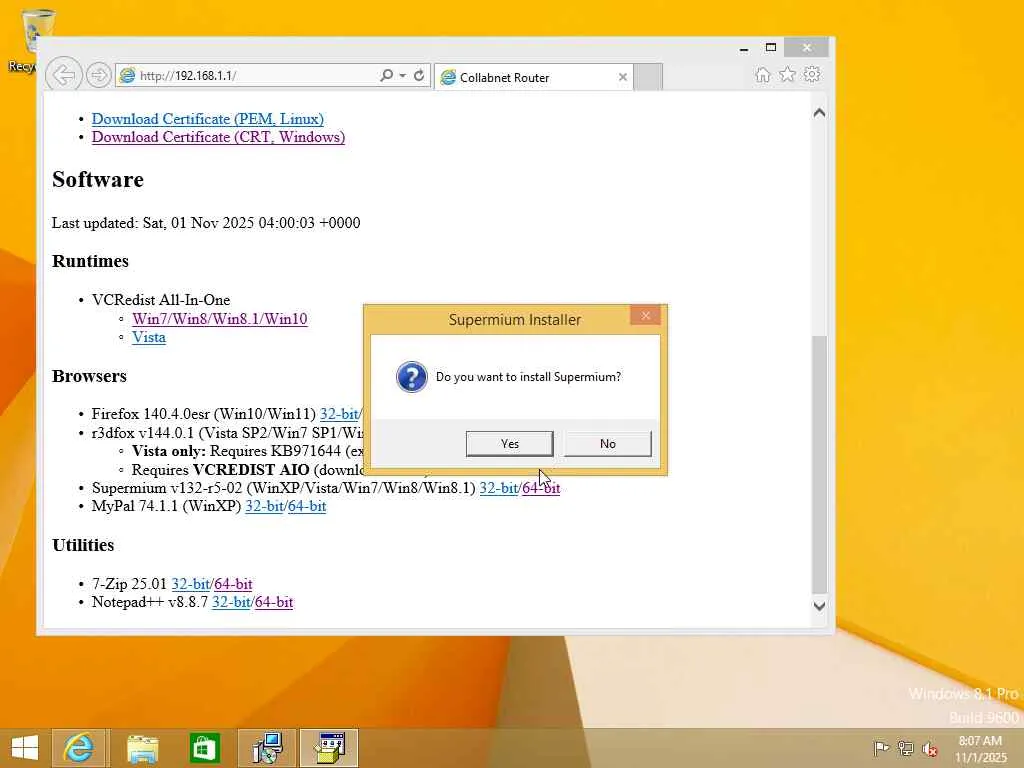This screenshot has height=768, width=1024.
Task: Open Internet Explorer from taskbar
Action: tap(78, 748)
